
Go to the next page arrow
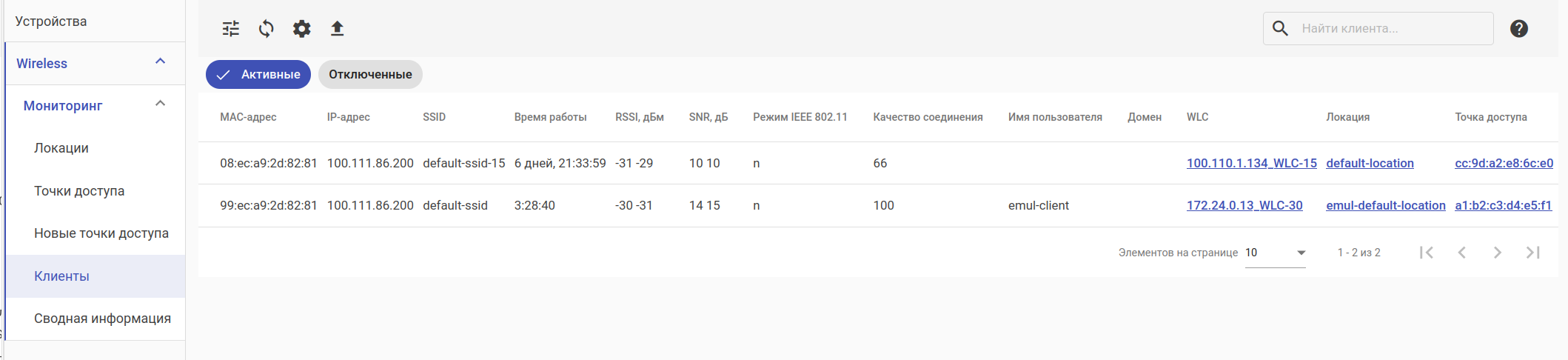click(1497, 253)
